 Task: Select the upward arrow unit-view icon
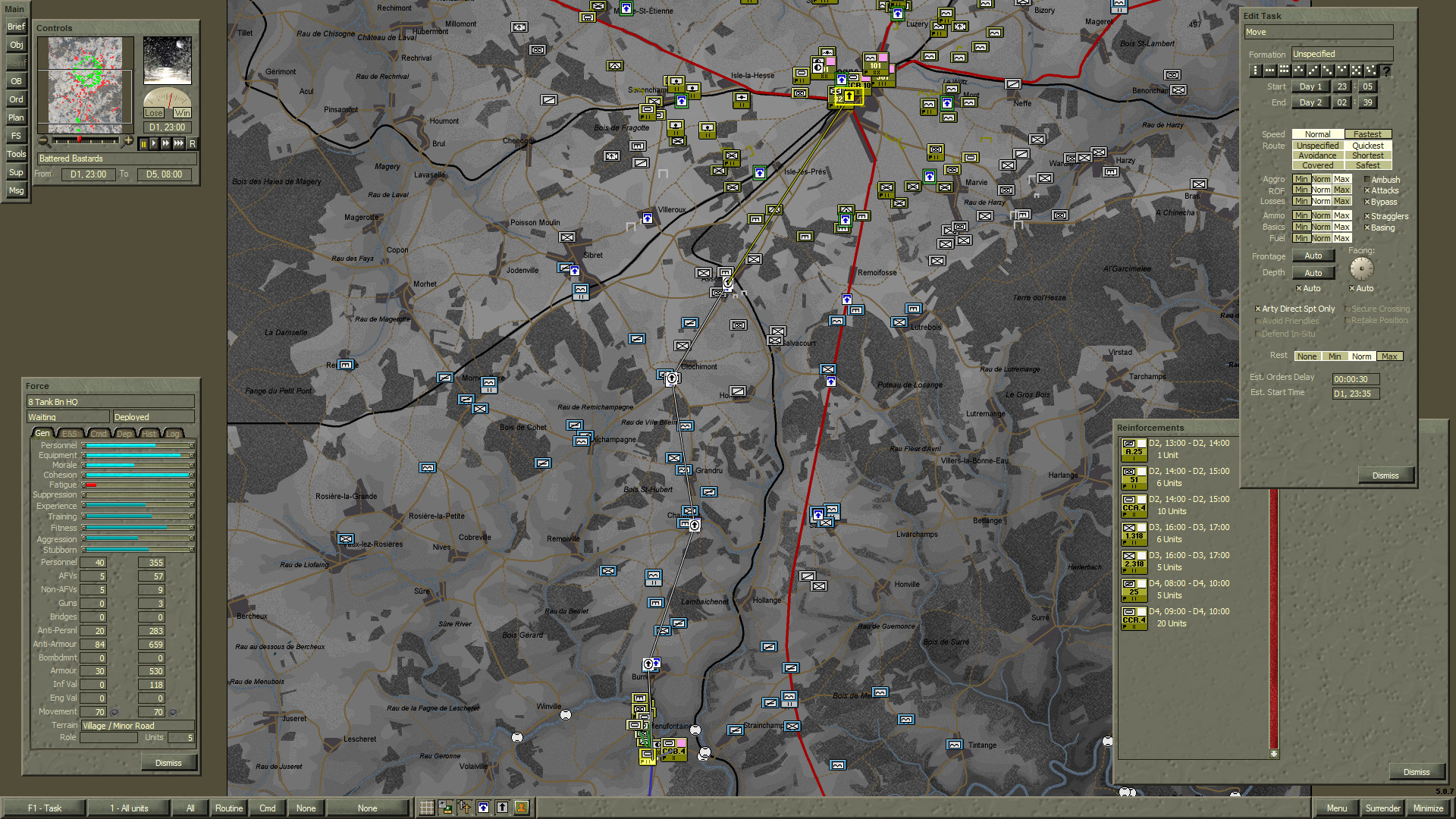(x=502, y=808)
